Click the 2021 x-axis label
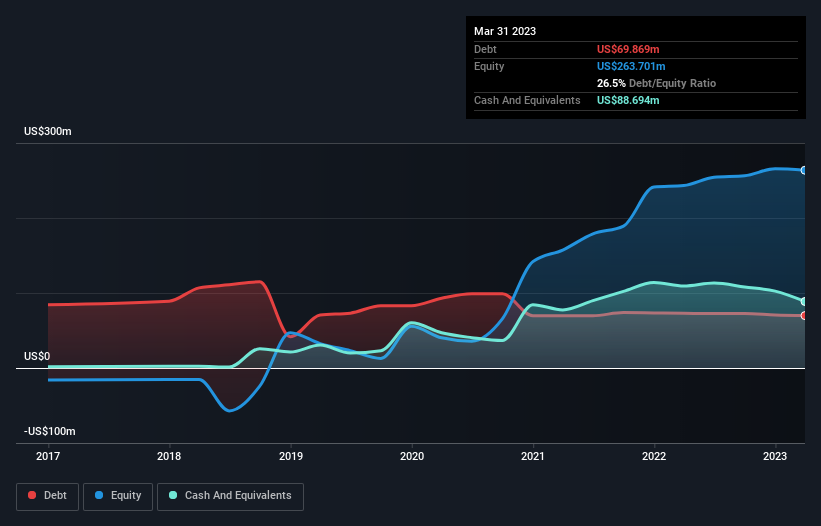The height and width of the screenshot is (526, 821). (533, 456)
